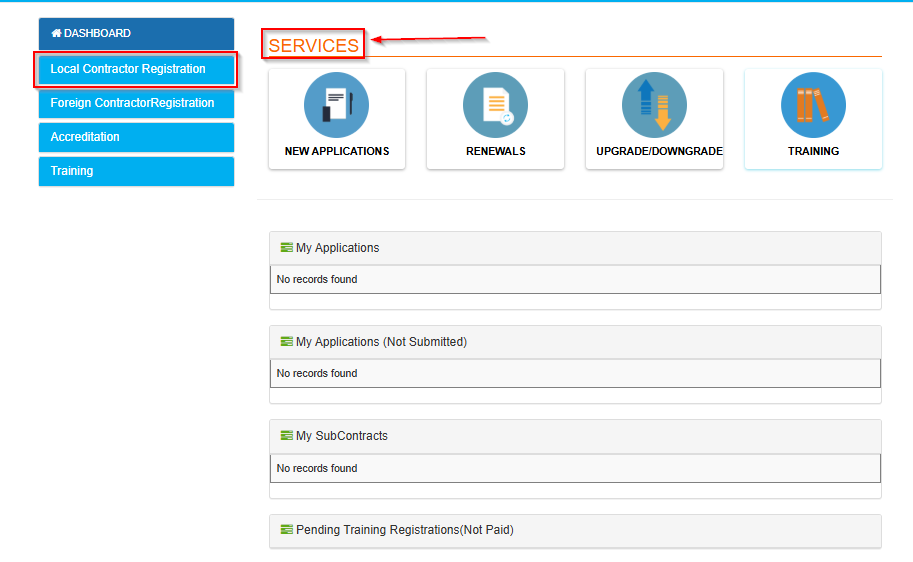
Task: Select the Accreditation sidebar item
Action: (136, 137)
